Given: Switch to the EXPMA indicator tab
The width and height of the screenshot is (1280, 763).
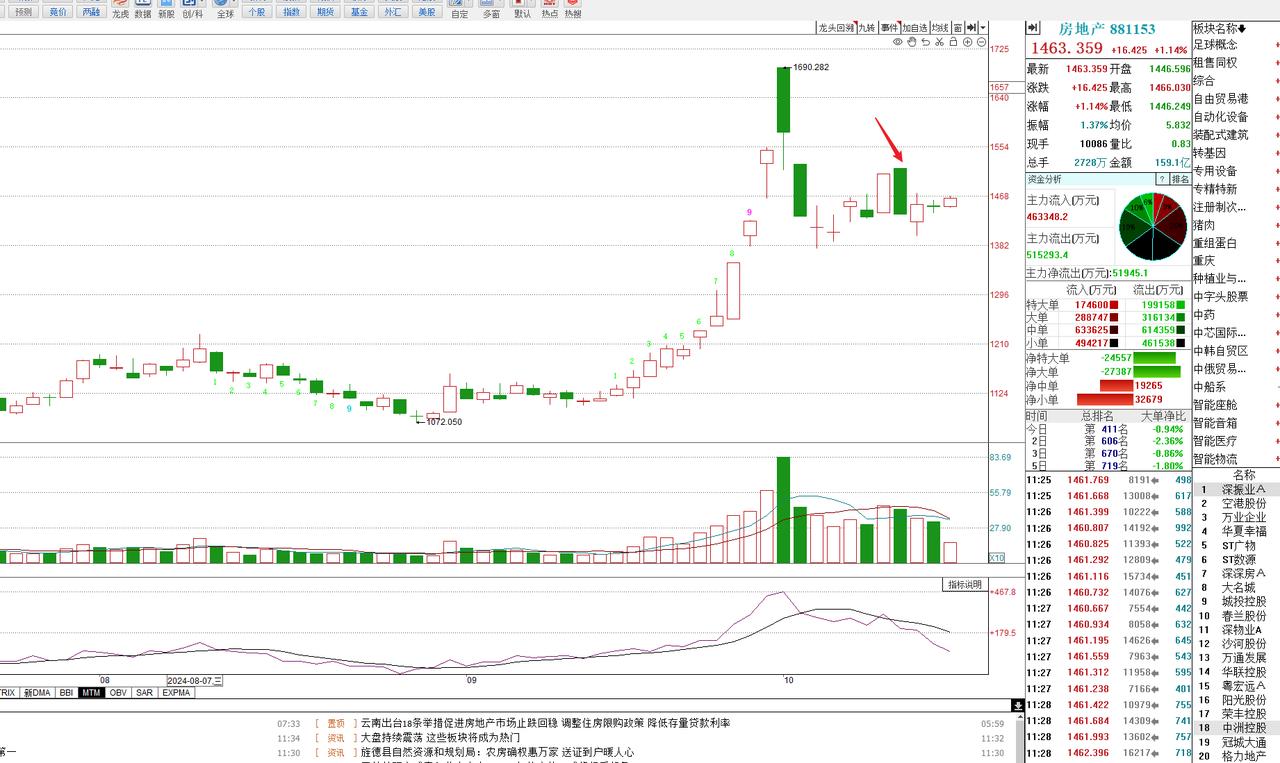Looking at the screenshot, I should (x=176, y=692).
